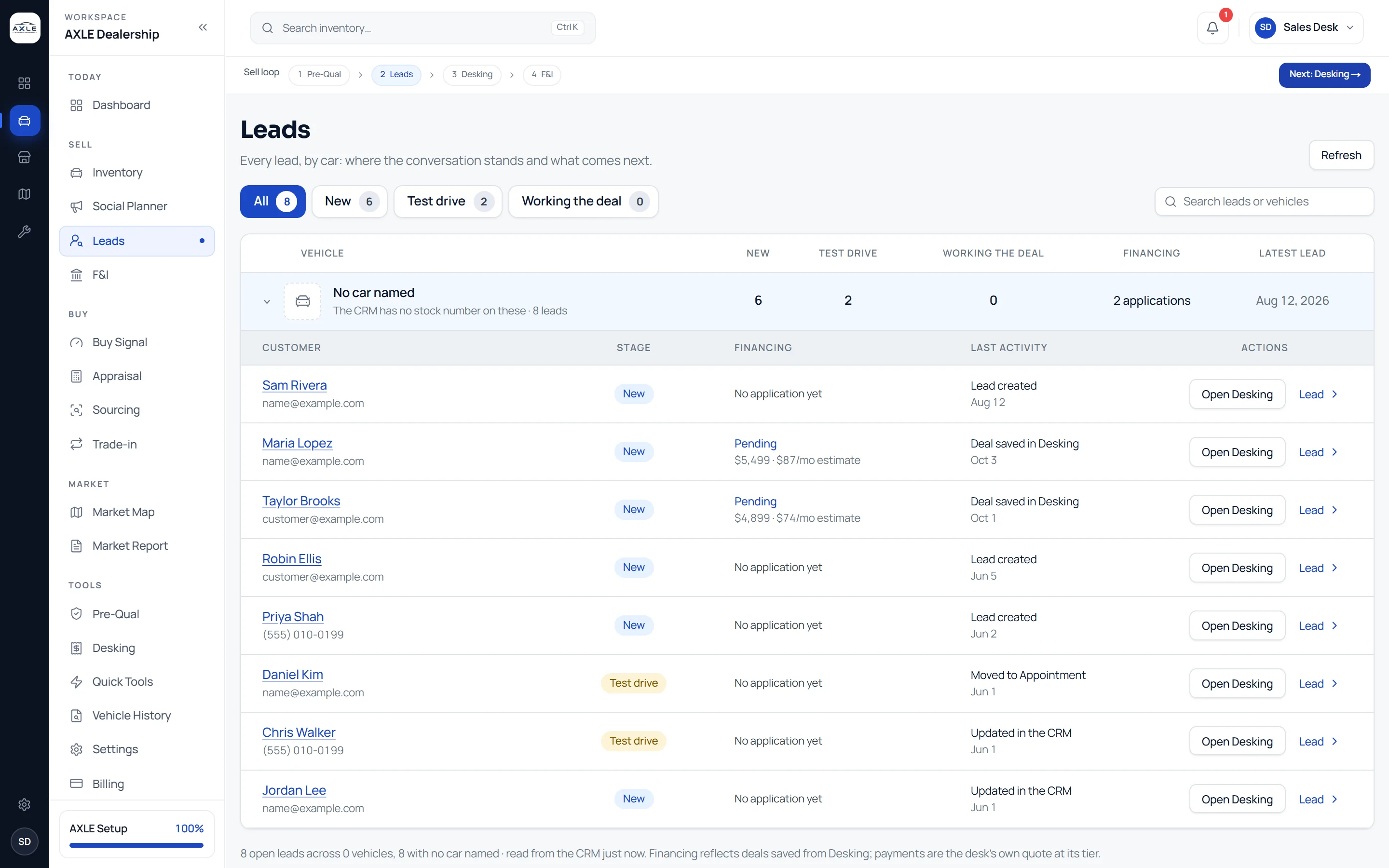
Task: Open the grid apps icon in left rail
Action: coord(24,83)
